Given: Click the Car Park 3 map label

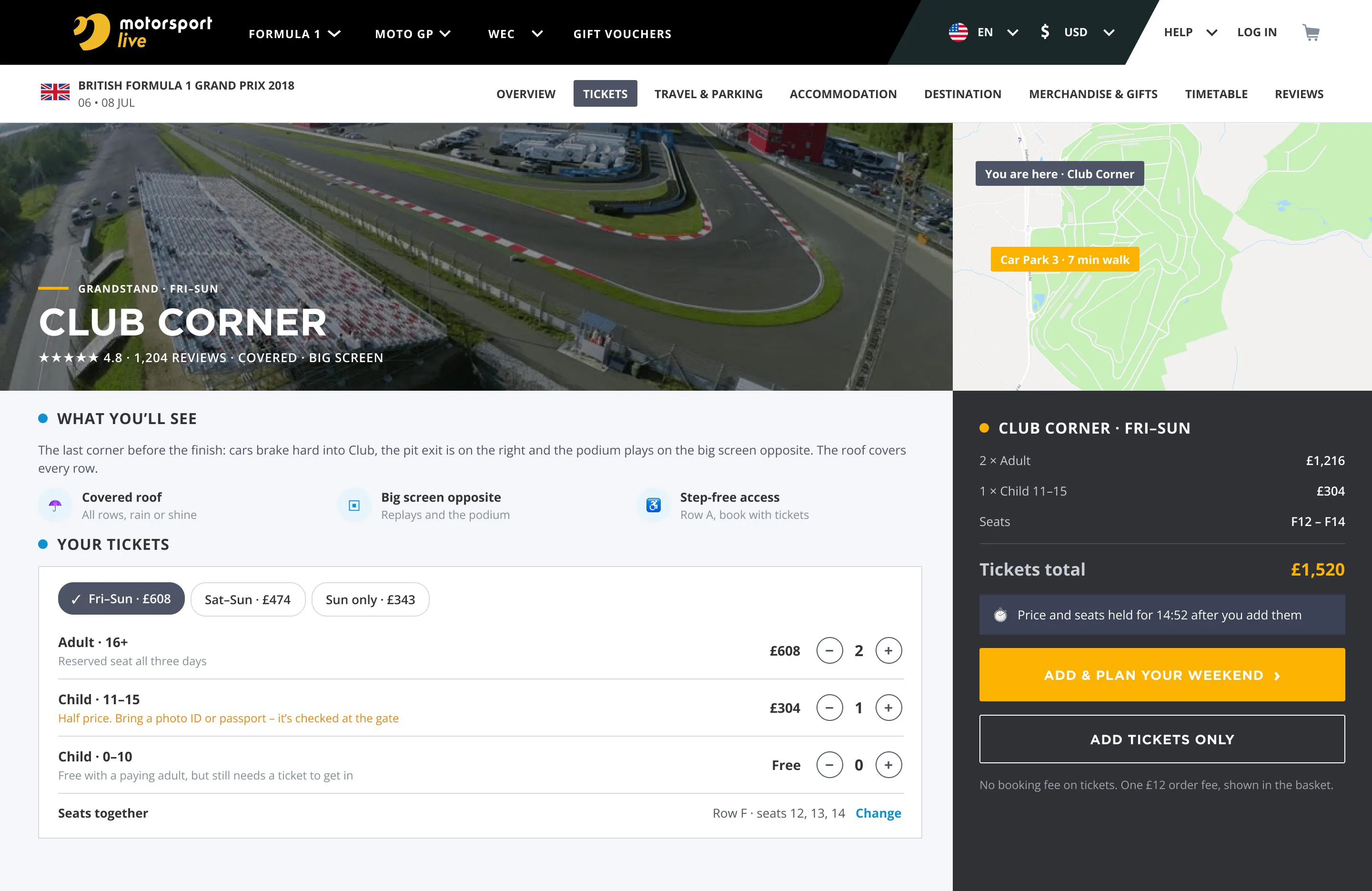Looking at the screenshot, I should (x=1065, y=260).
